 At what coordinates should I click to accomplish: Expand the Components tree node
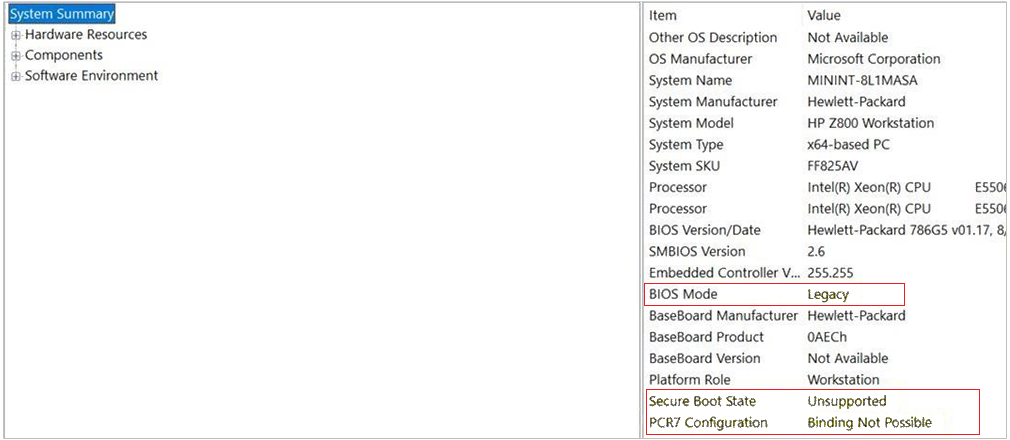(x=16, y=56)
